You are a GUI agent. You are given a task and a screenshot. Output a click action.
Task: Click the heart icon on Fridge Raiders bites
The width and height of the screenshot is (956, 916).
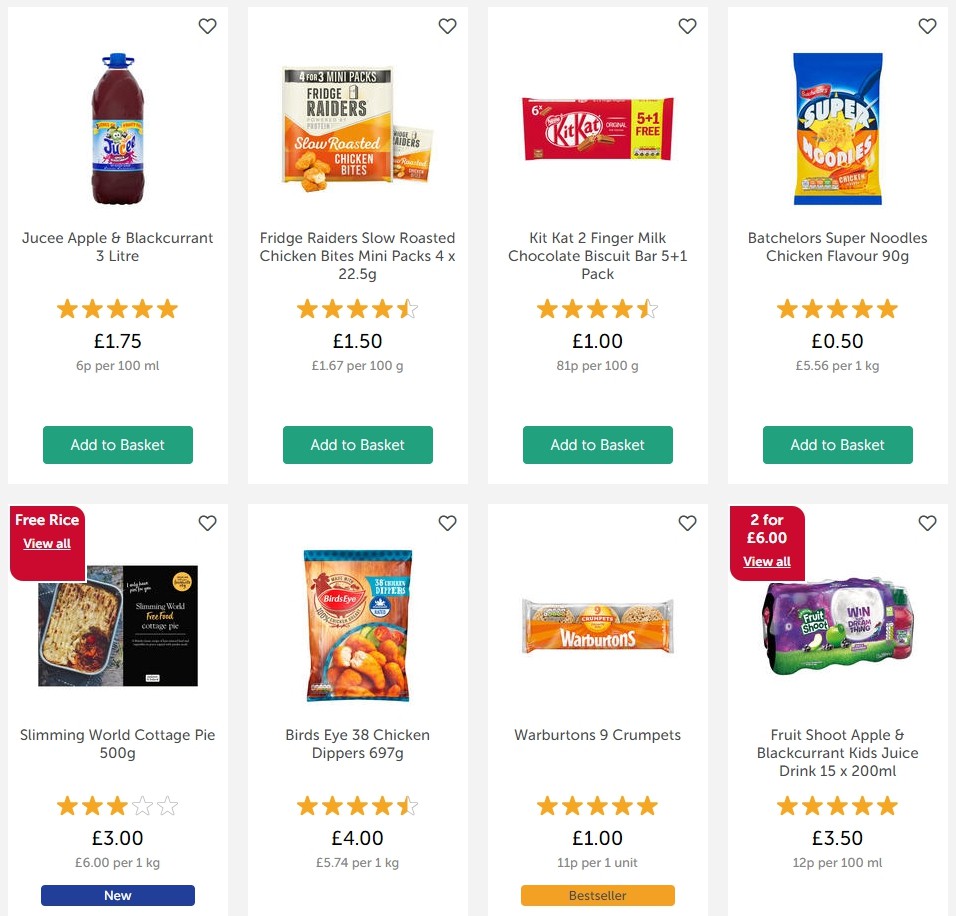447,26
